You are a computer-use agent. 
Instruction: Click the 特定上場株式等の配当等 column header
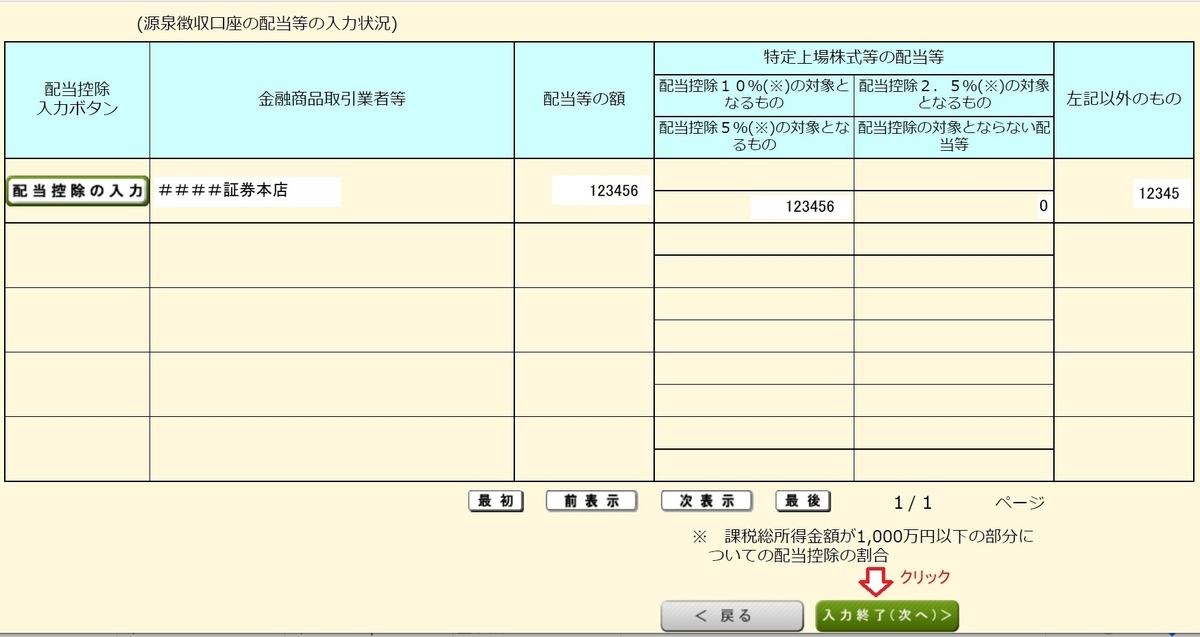coord(852,55)
